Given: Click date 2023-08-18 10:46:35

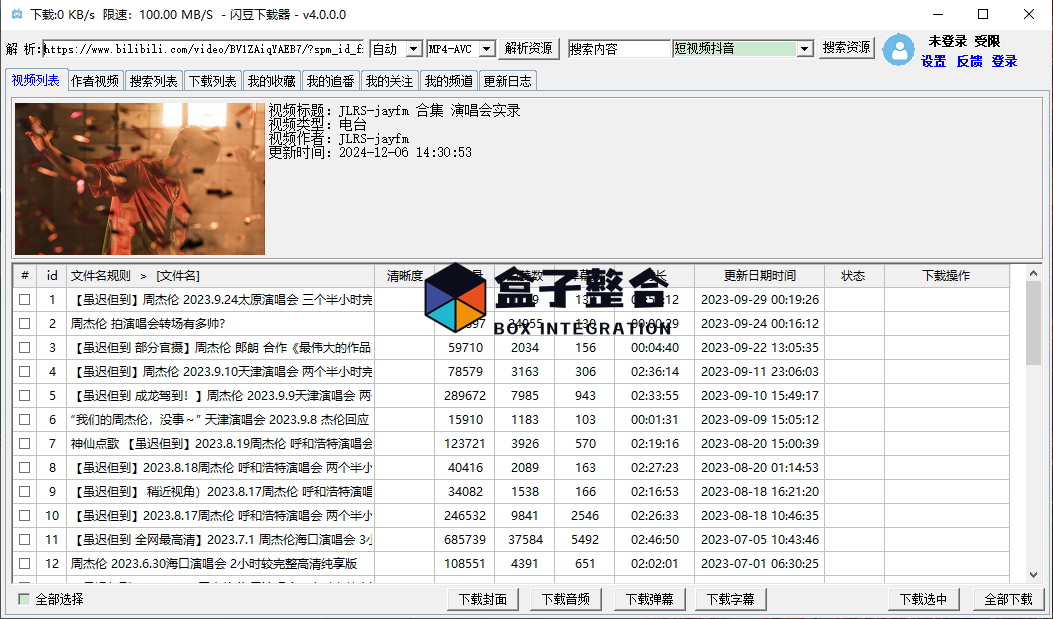Looking at the screenshot, I should [x=760, y=516].
